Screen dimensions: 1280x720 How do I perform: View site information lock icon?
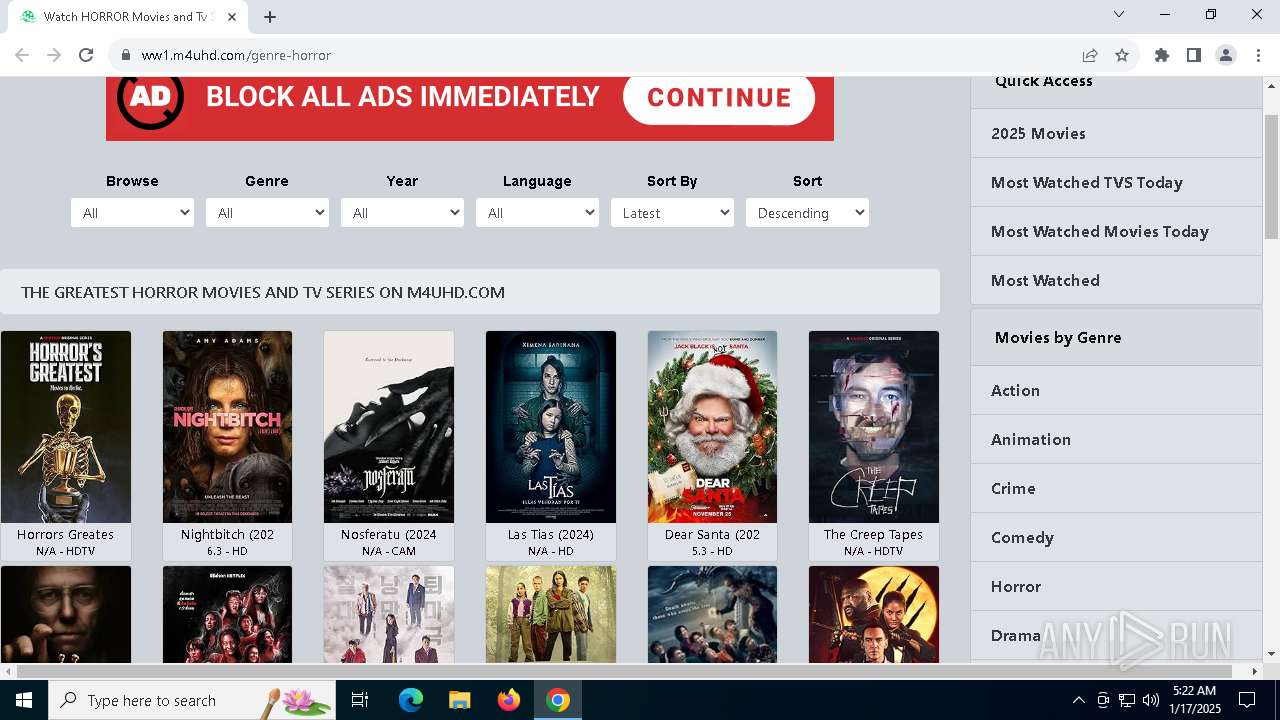click(x=126, y=55)
